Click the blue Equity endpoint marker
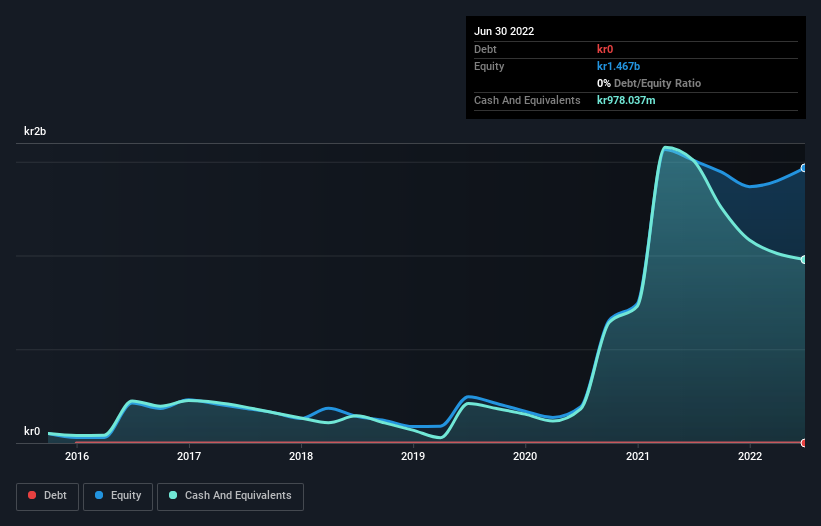821x526 pixels. pos(804,168)
